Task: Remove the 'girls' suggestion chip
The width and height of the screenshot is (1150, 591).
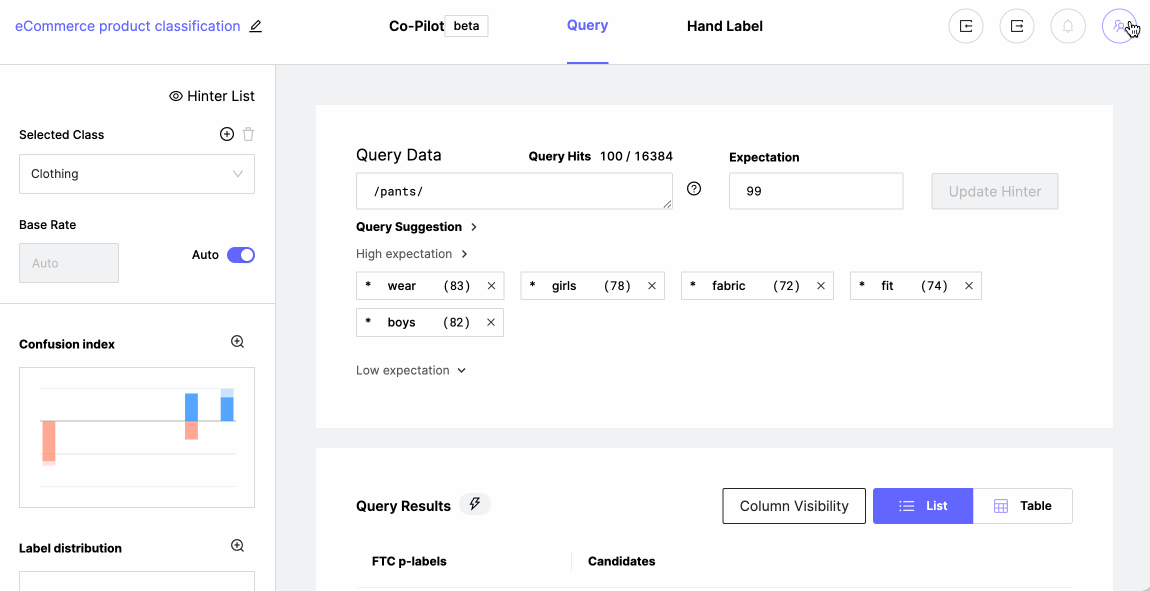Action: coord(652,286)
